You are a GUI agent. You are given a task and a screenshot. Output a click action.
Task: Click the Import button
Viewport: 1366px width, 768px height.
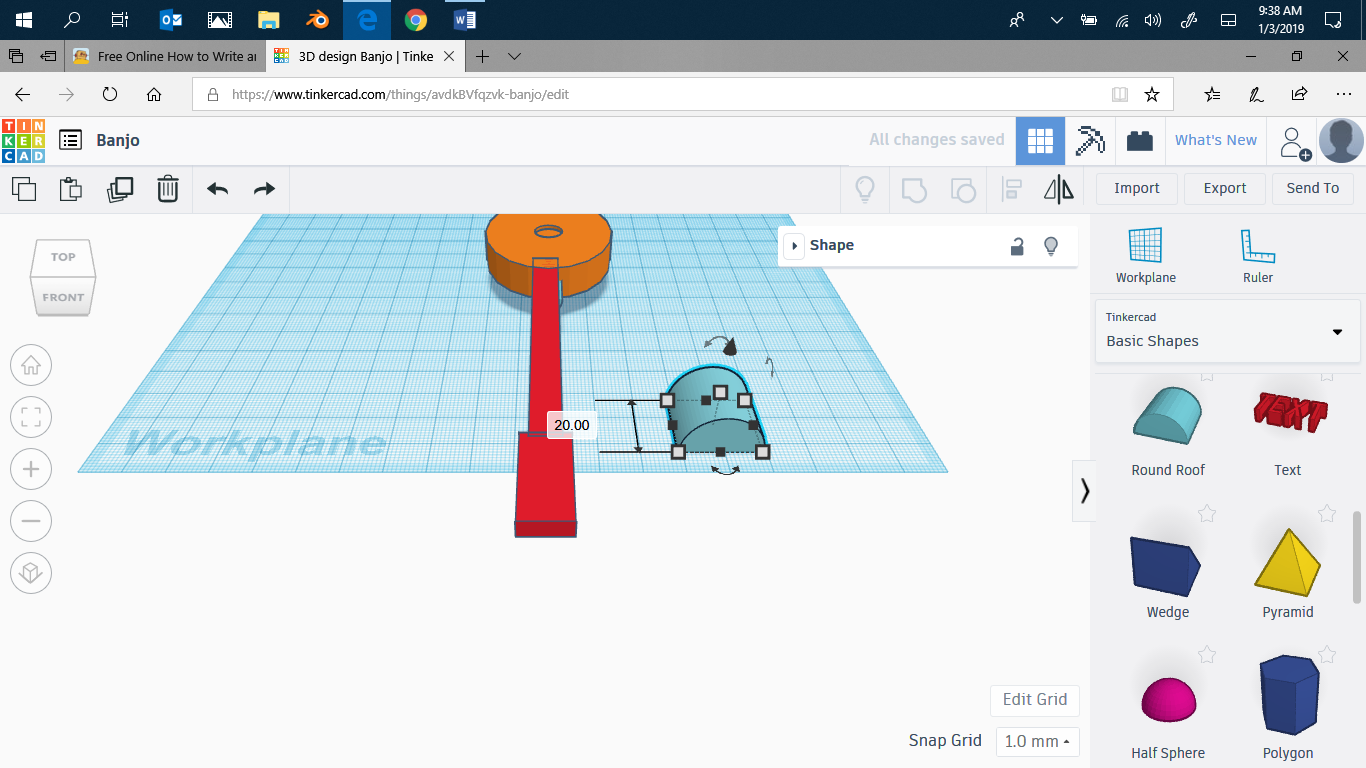point(1137,188)
